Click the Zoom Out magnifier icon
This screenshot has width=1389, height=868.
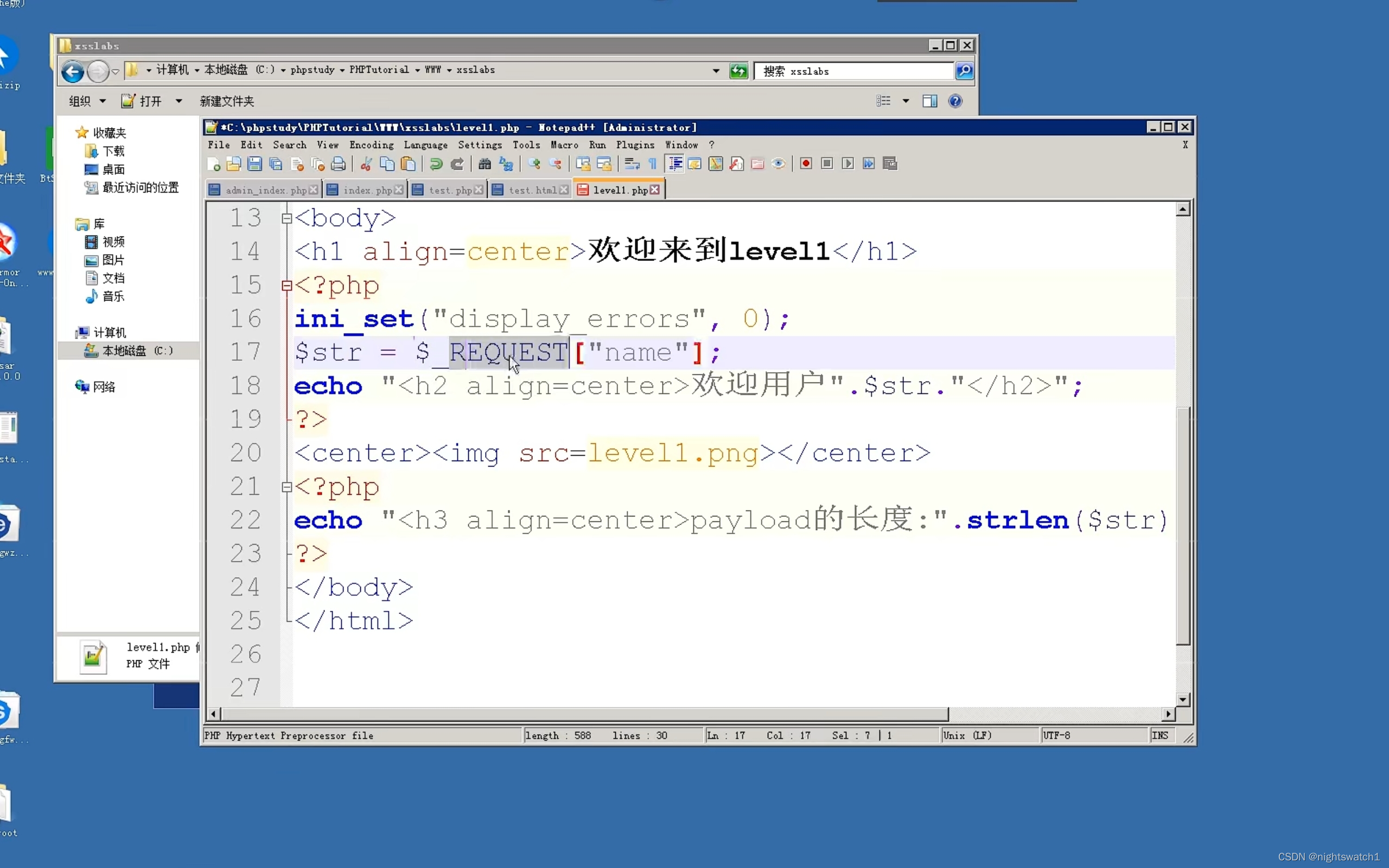[555, 164]
